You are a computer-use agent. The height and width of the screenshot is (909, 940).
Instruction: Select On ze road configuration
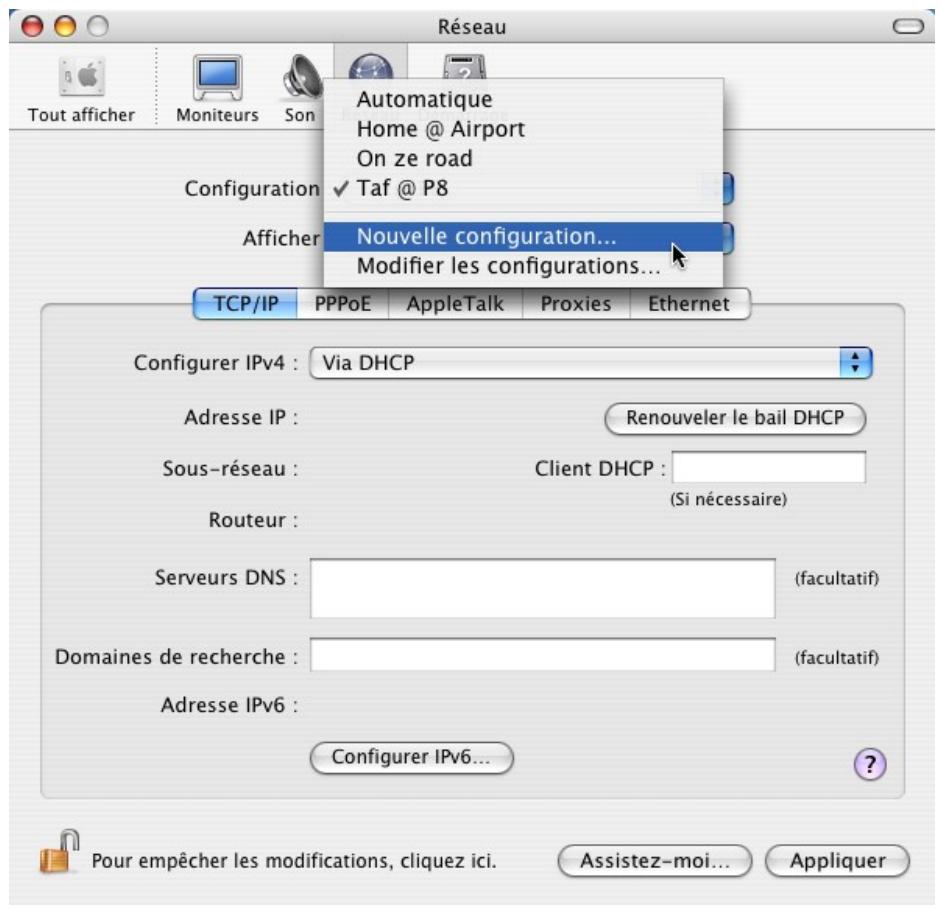click(523, 158)
